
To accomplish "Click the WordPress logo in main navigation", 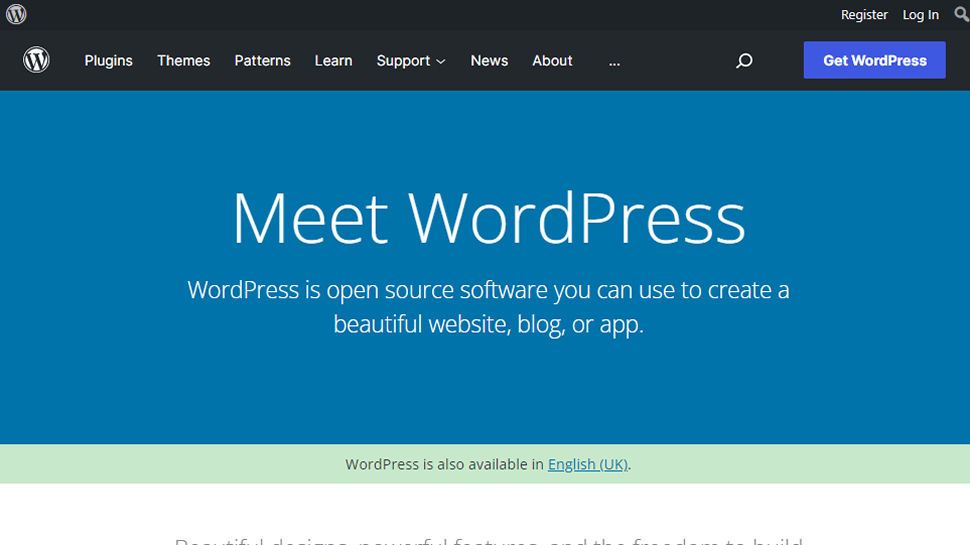I will 37,60.
